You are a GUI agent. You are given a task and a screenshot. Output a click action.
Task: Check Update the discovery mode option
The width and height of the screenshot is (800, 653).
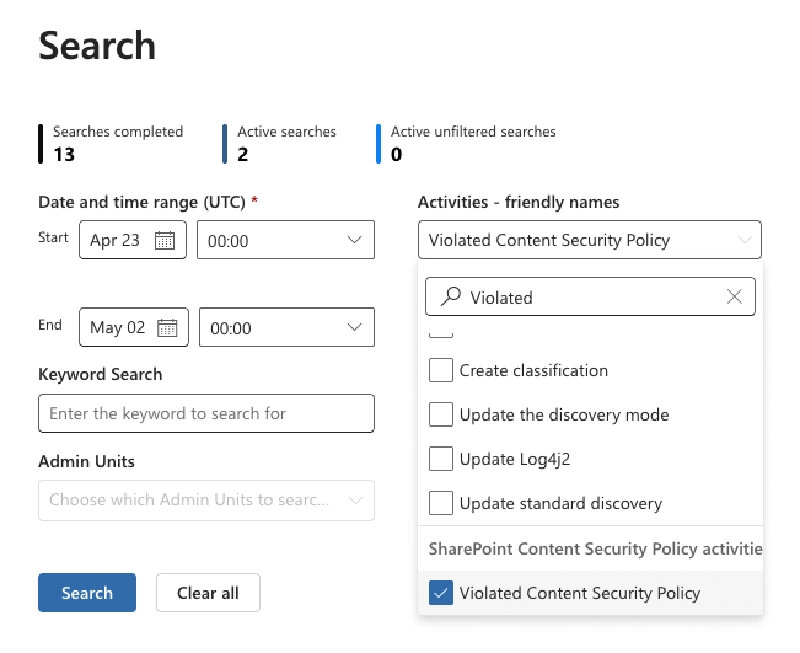pyautogui.click(x=441, y=415)
